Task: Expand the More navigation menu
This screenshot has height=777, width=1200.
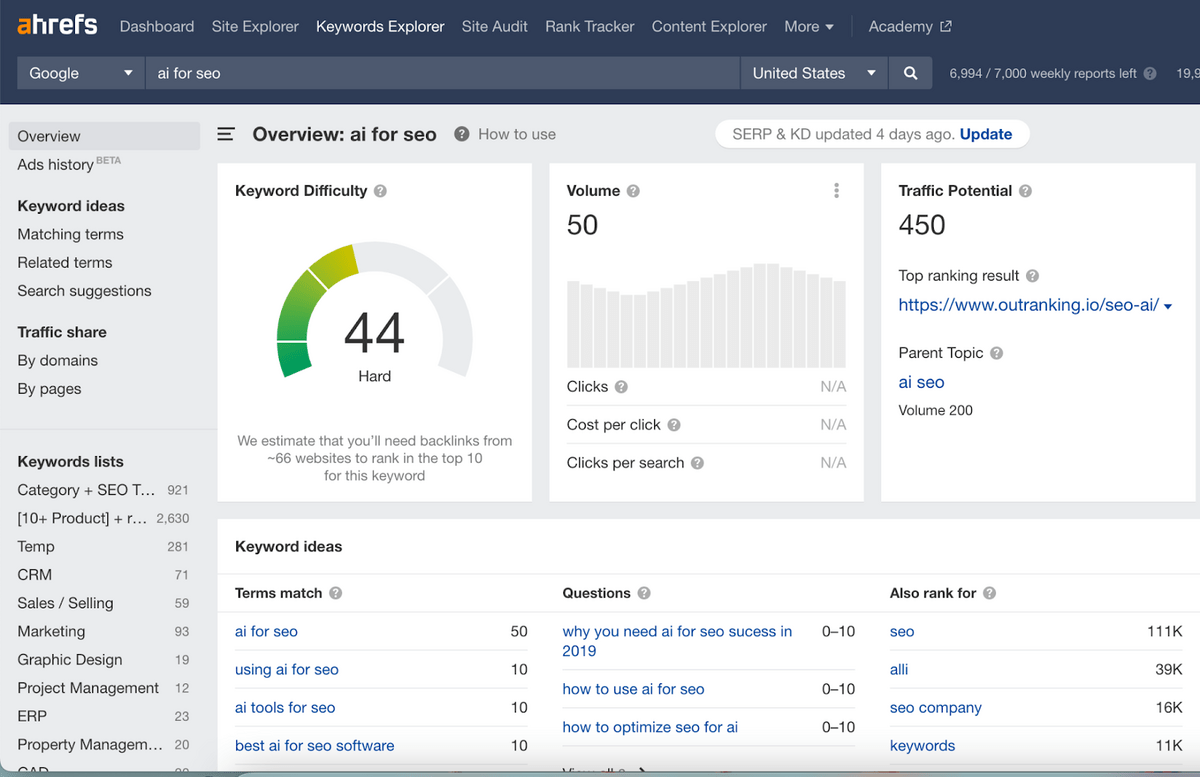Action: coord(809,27)
